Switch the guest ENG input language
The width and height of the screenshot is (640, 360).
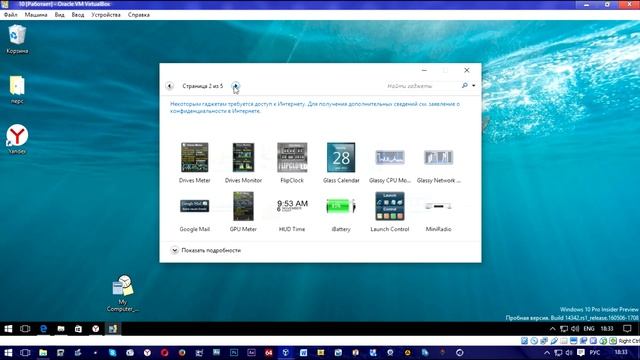(x=589, y=329)
